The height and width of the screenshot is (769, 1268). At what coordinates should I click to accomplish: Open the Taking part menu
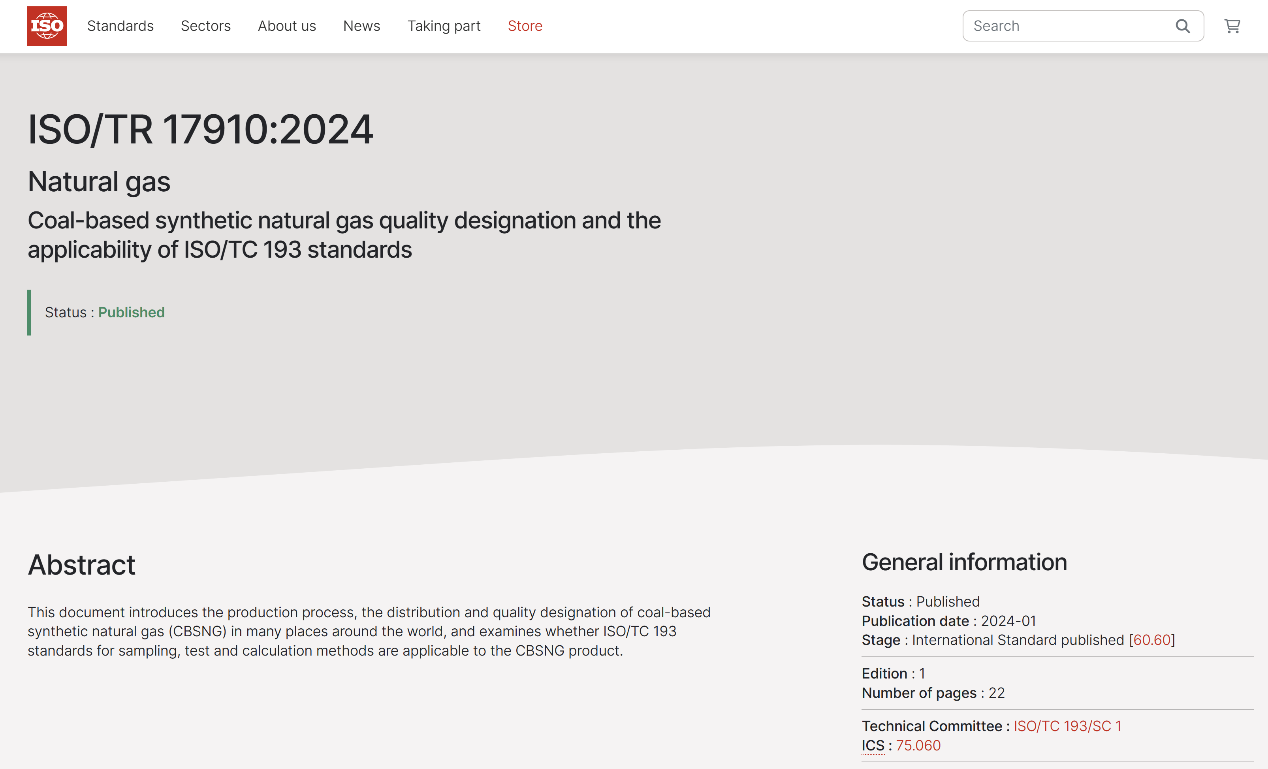[x=444, y=26]
